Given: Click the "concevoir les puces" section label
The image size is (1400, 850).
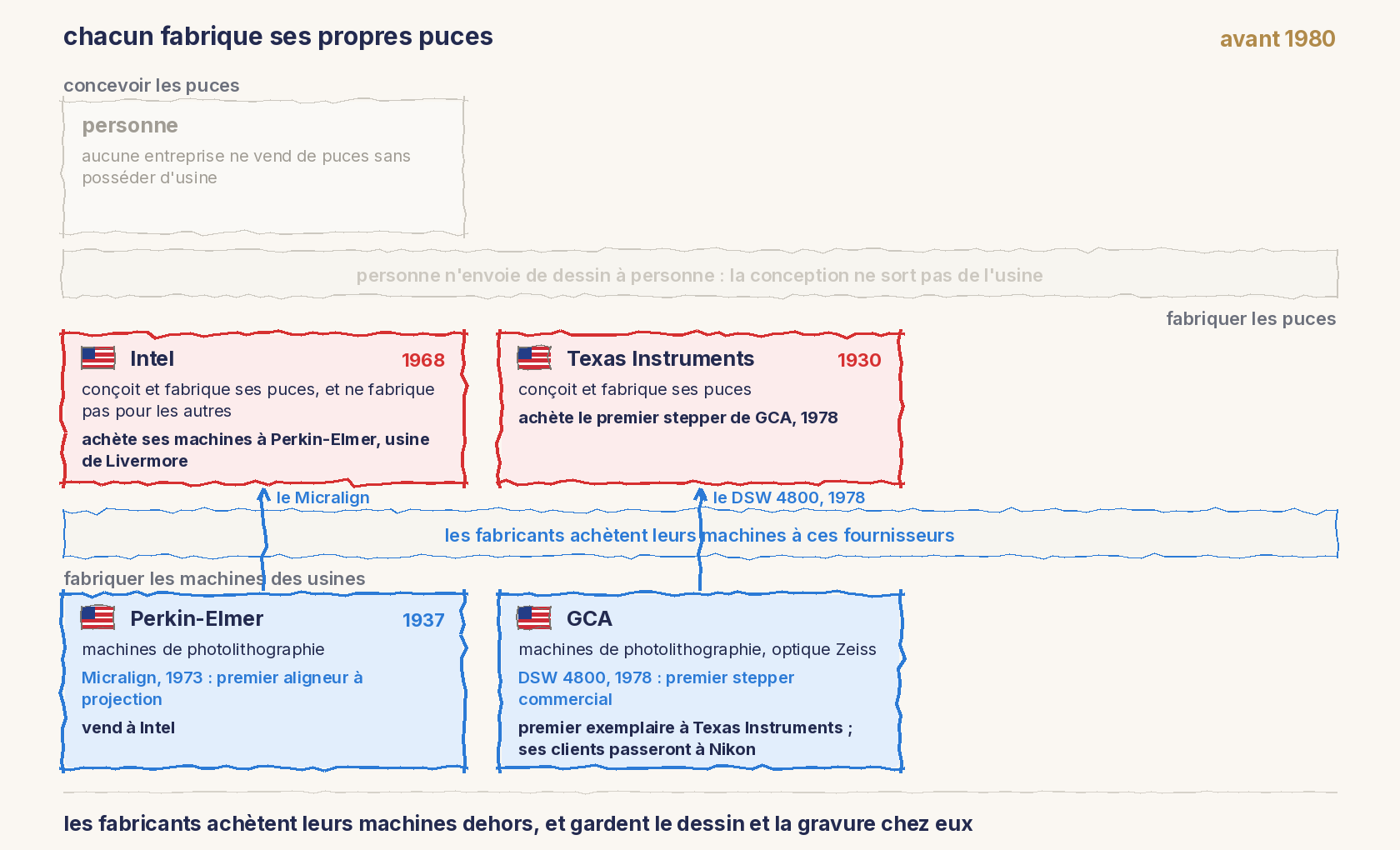Looking at the screenshot, I should (152, 86).
